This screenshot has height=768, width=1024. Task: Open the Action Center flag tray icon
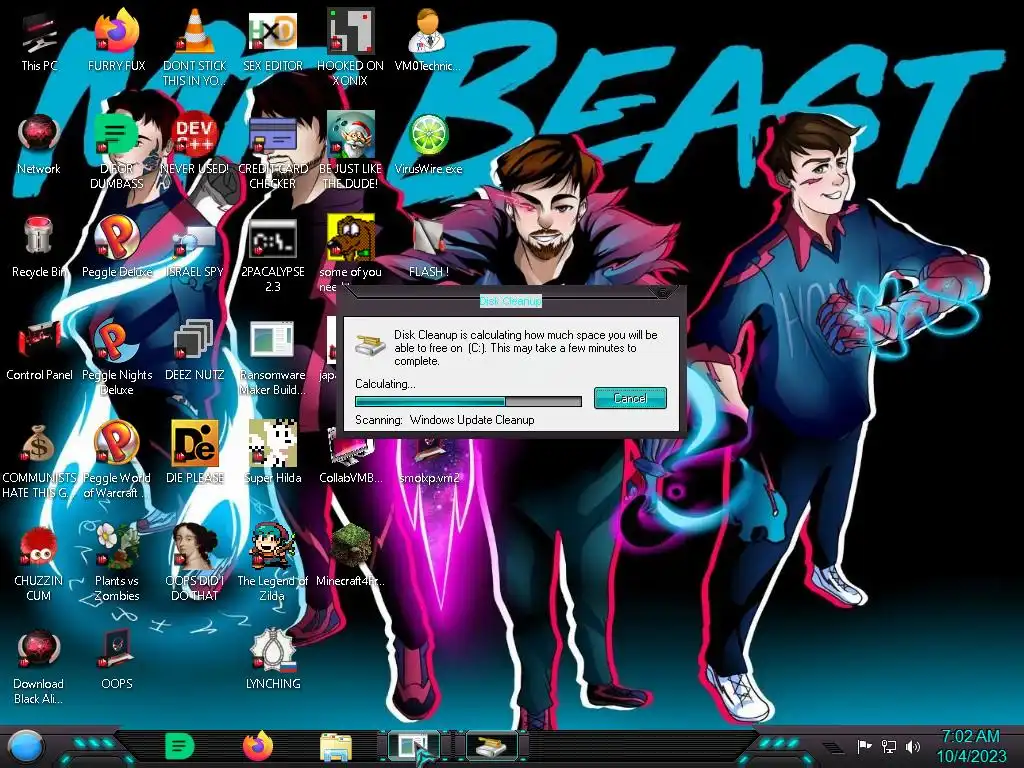(x=864, y=746)
